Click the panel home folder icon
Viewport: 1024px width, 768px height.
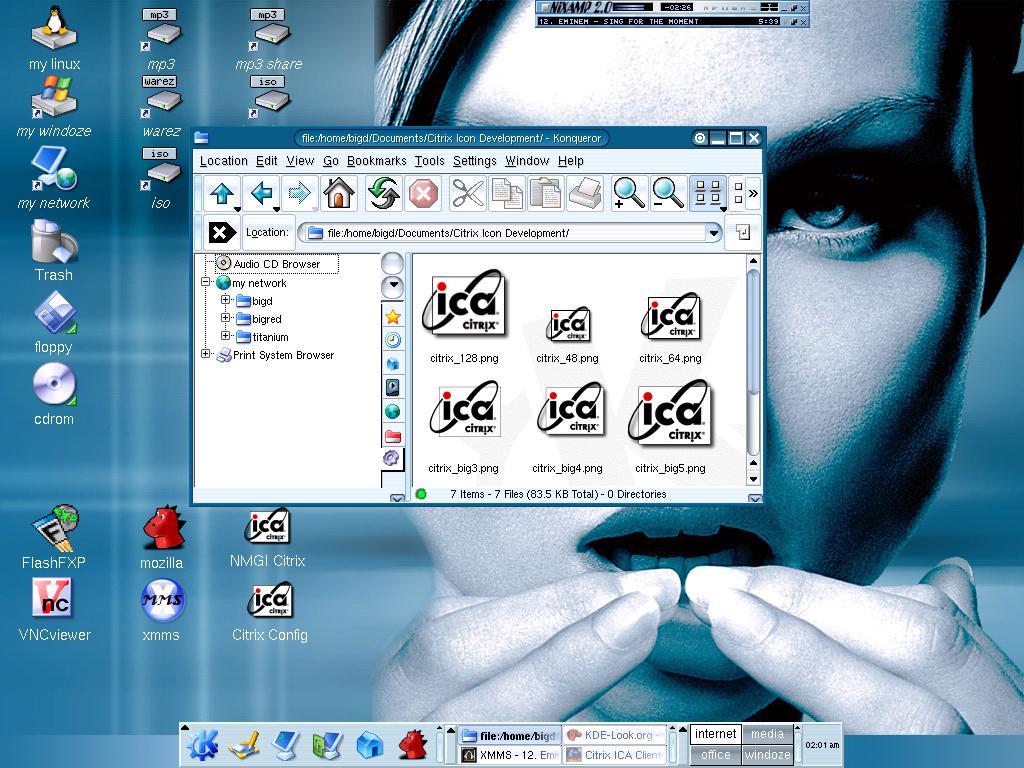[370, 744]
